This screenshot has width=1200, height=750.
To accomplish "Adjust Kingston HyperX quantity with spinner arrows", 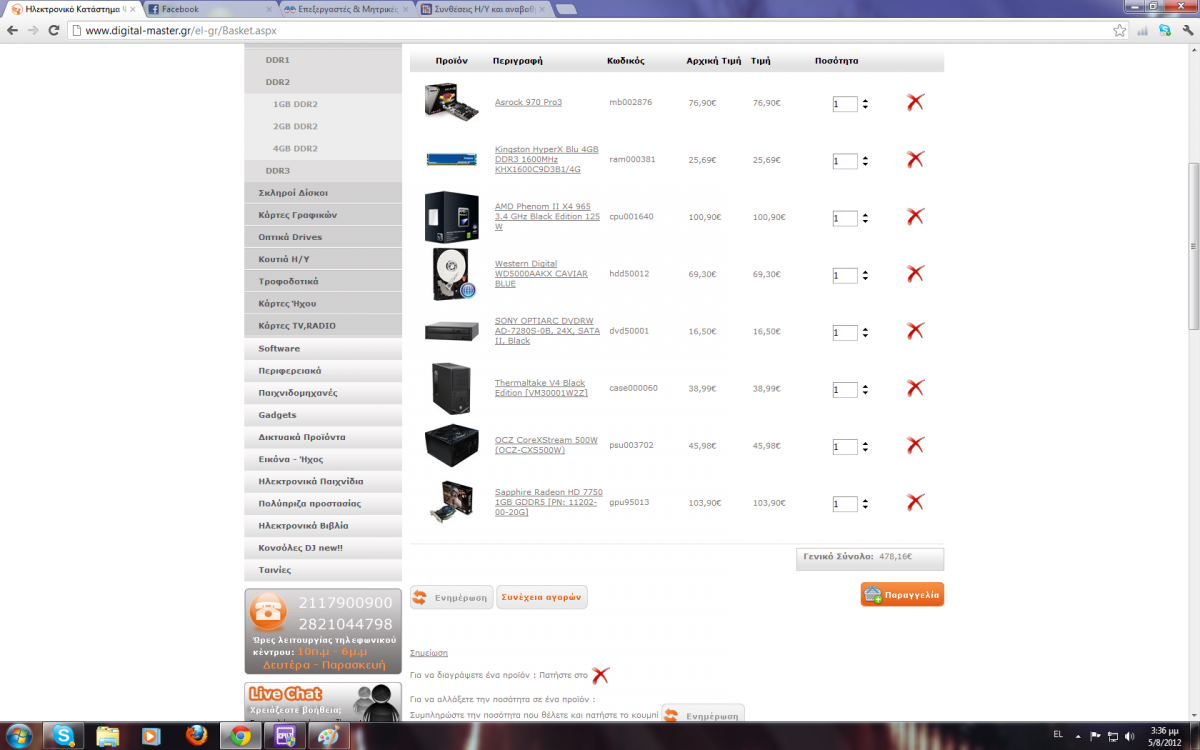I will (x=865, y=160).
